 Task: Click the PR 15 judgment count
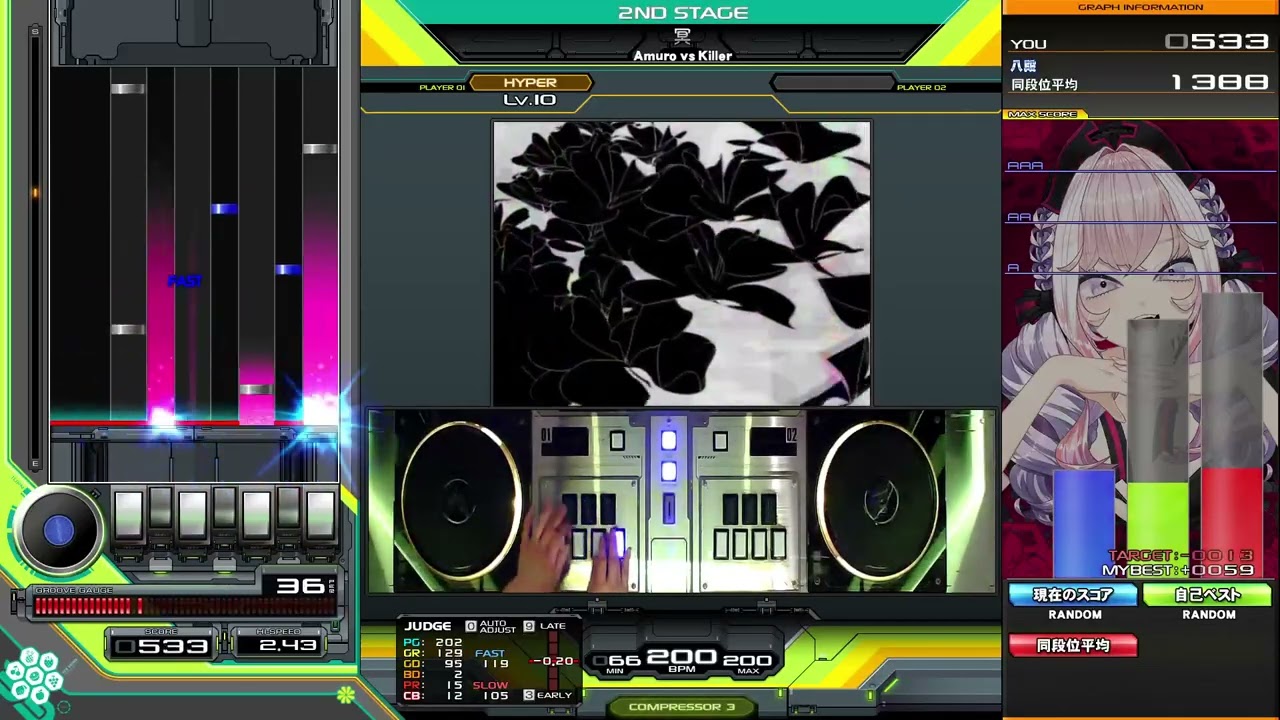433,686
